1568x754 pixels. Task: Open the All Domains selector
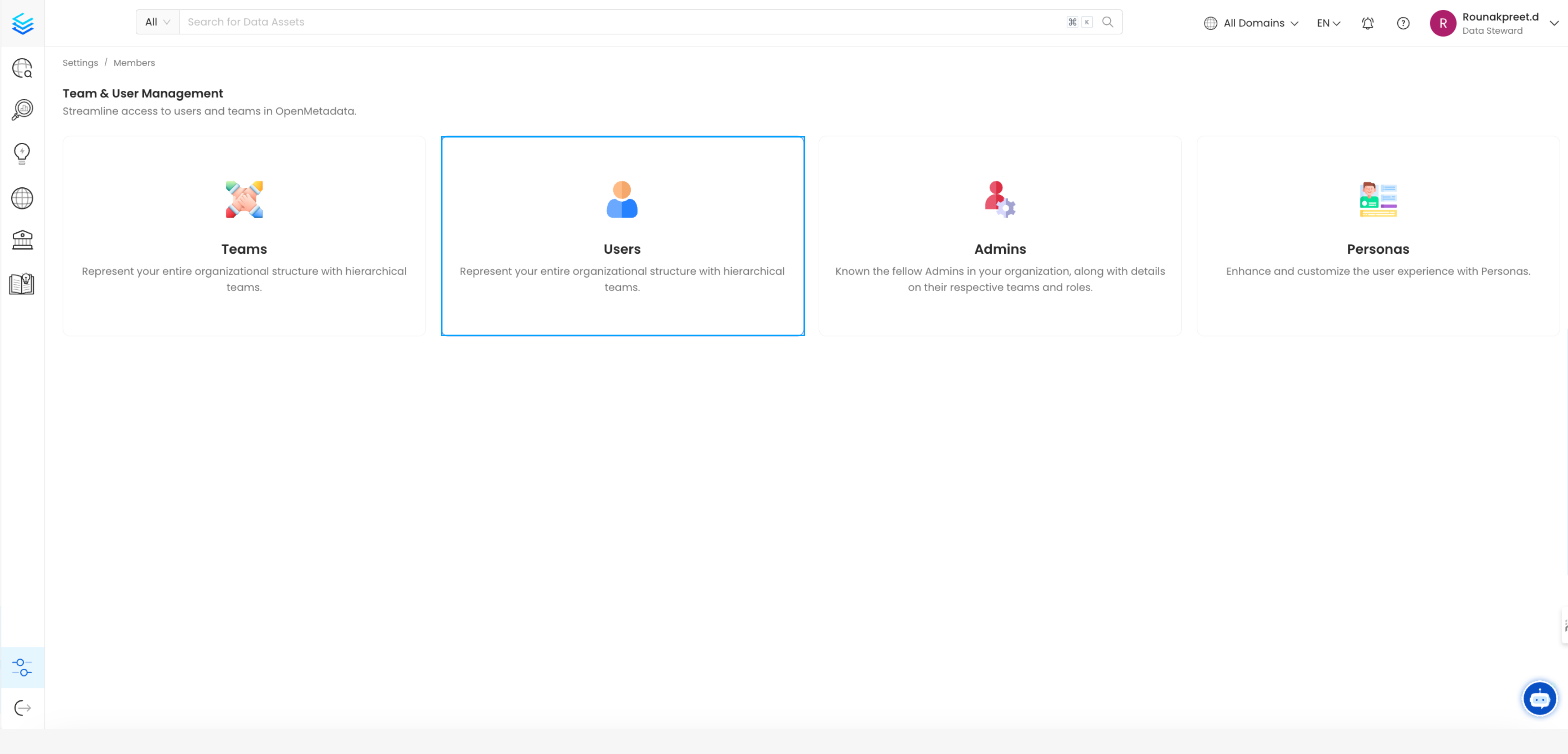click(1251, 22)
